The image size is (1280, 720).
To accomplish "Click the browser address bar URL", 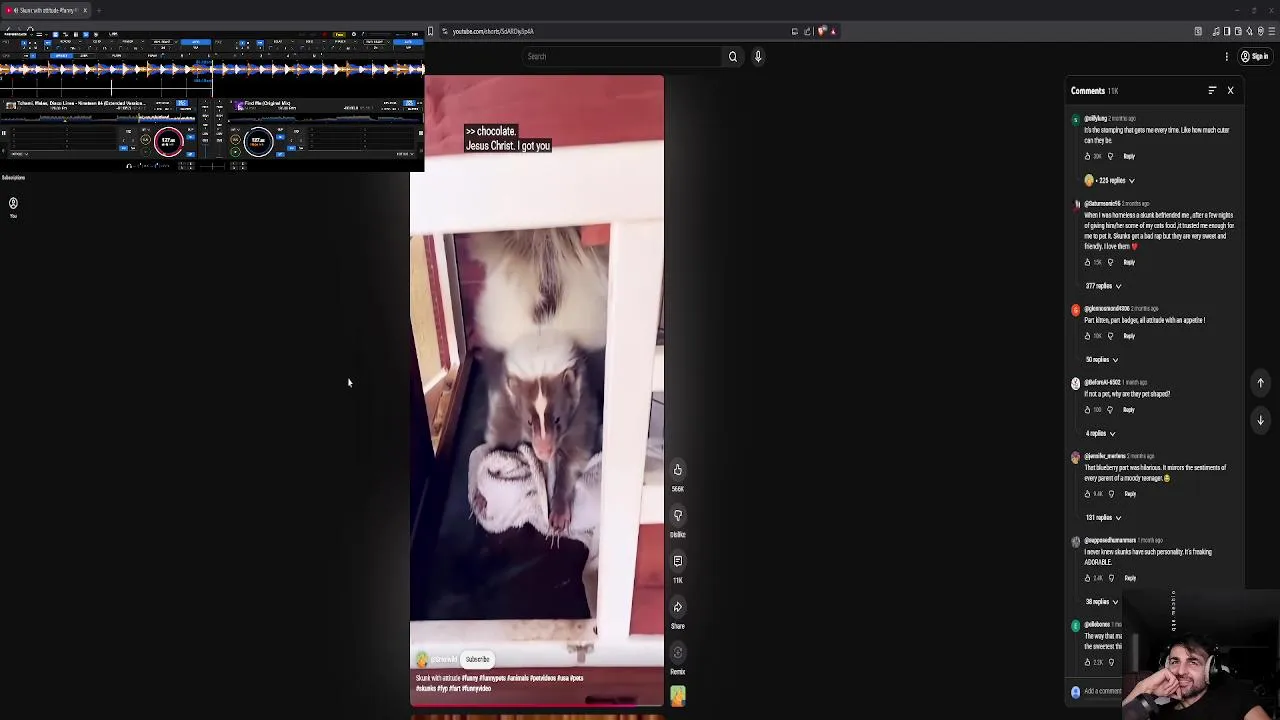I will coord(493,32).
